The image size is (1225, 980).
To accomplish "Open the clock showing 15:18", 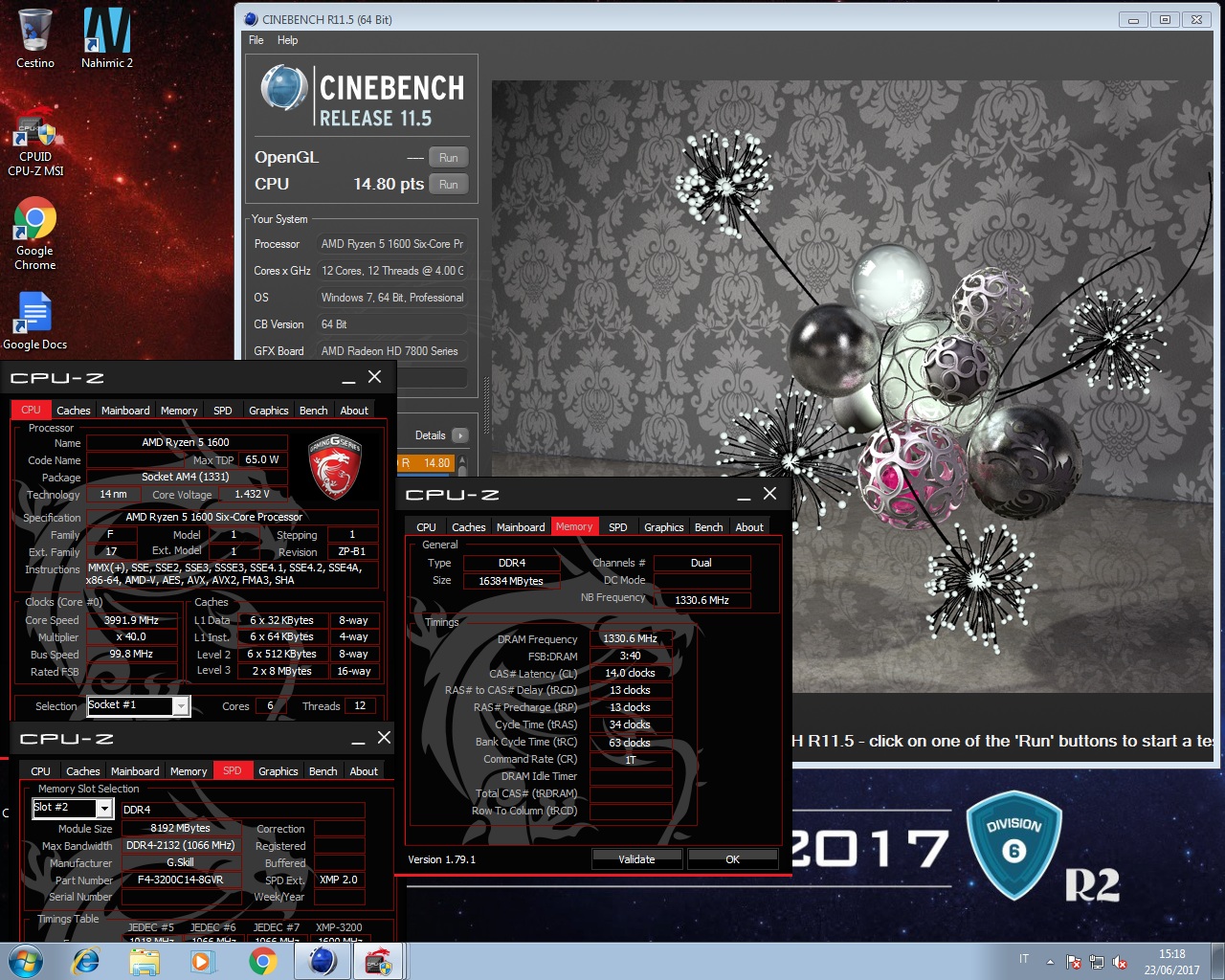I will pos(1172,962).
